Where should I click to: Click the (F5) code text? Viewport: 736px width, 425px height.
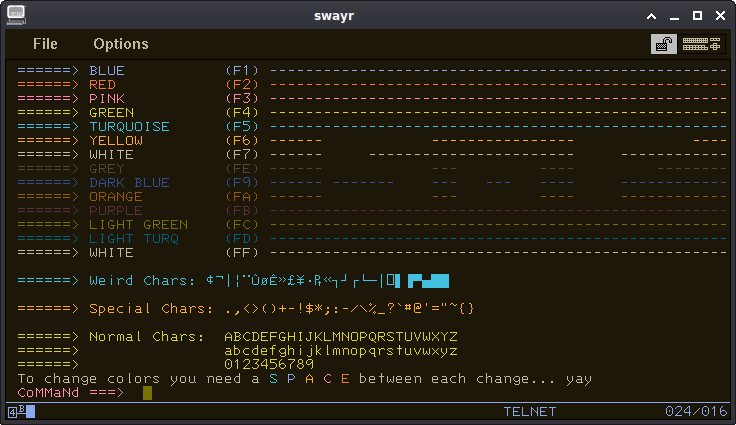coord(242,127)
